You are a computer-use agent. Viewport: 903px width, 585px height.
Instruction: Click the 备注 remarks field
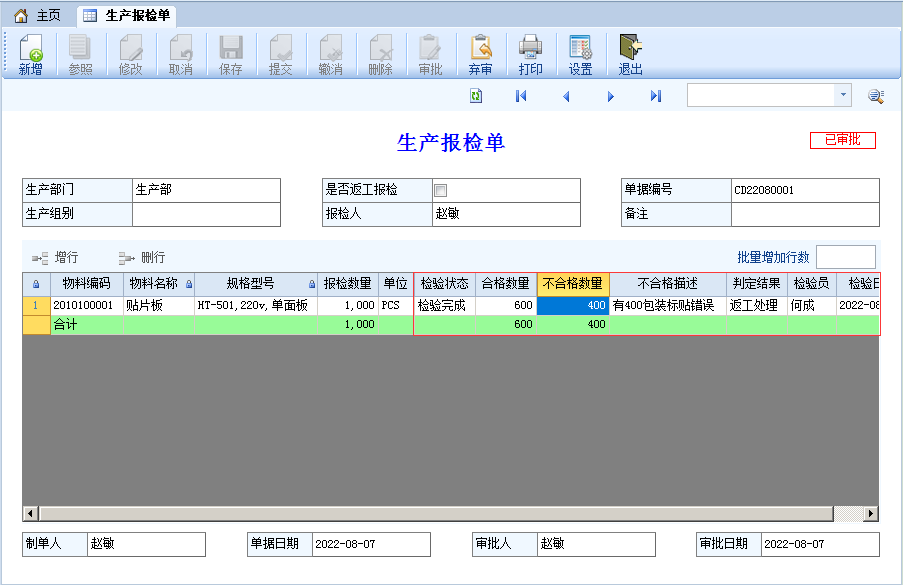(805, 214)
